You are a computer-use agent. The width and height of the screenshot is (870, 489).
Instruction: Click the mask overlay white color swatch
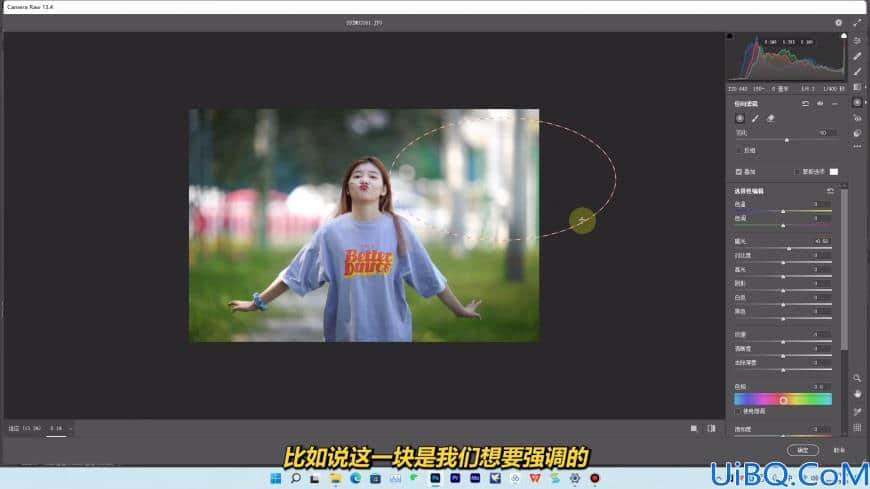tap(833, 172)
